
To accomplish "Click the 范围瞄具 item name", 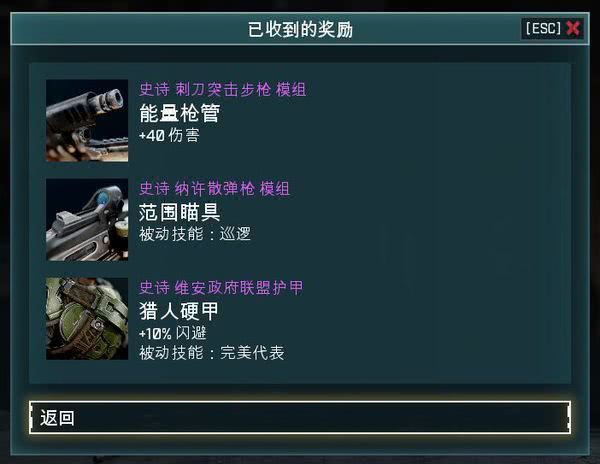I will (179, 212).
